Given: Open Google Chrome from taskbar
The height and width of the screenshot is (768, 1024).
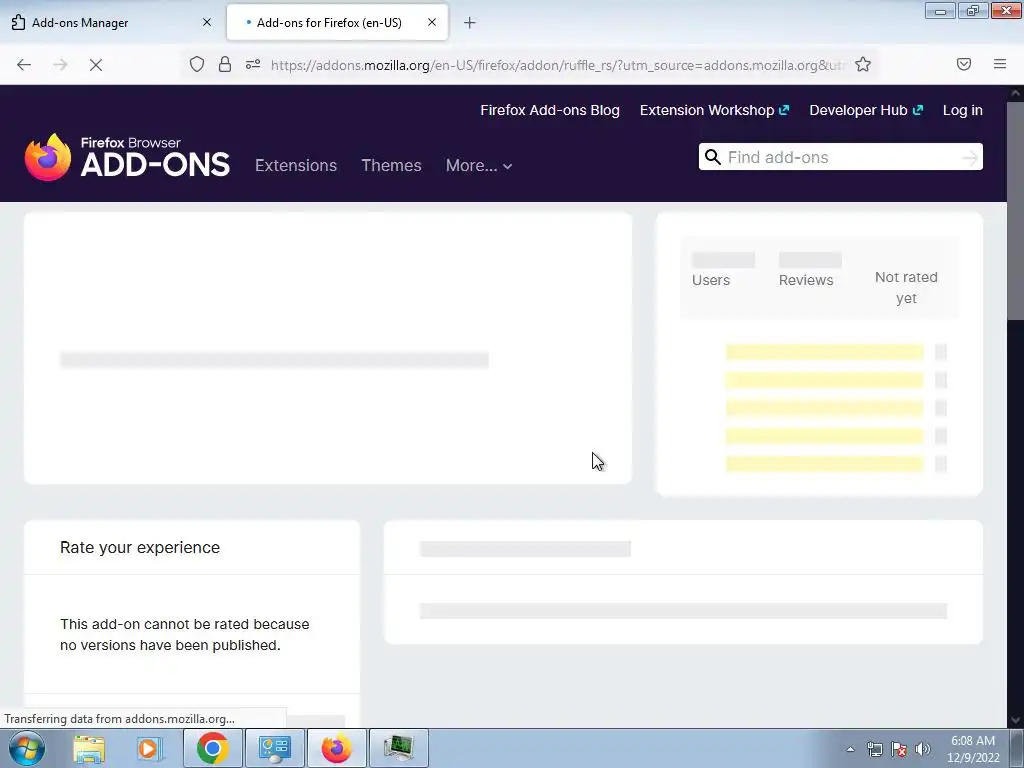Looking at the screenshot, I should tap(212, 748).
